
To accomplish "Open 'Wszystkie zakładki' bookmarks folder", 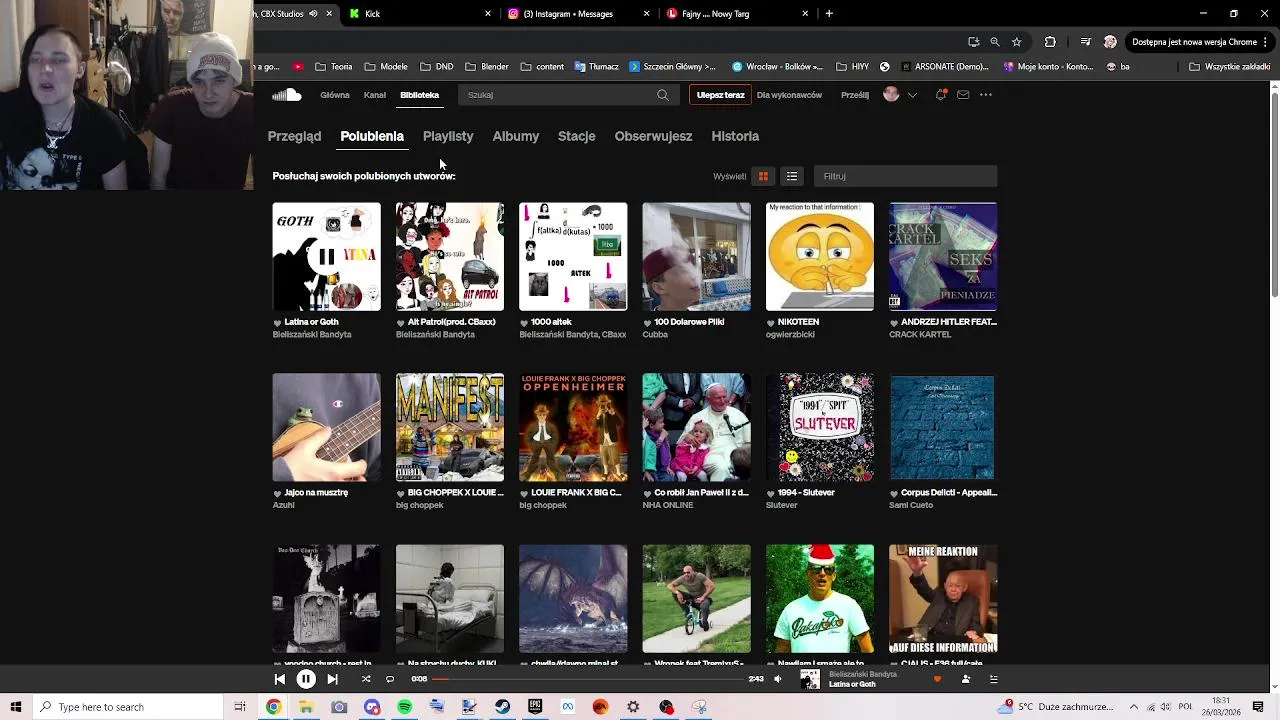I will 1229,67.
